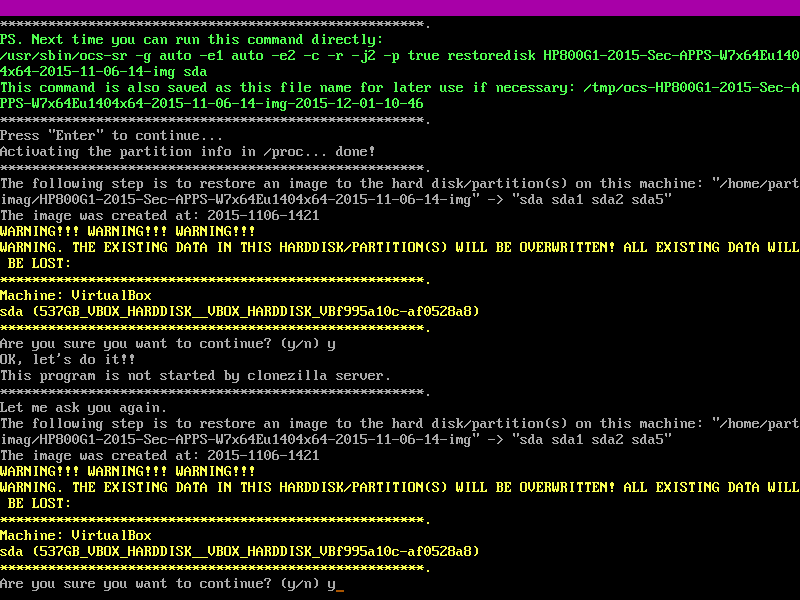800x600 pixels.
Task: Click the "Activating the partition info in /proc... done!" line
Action: tap(187, 152)
